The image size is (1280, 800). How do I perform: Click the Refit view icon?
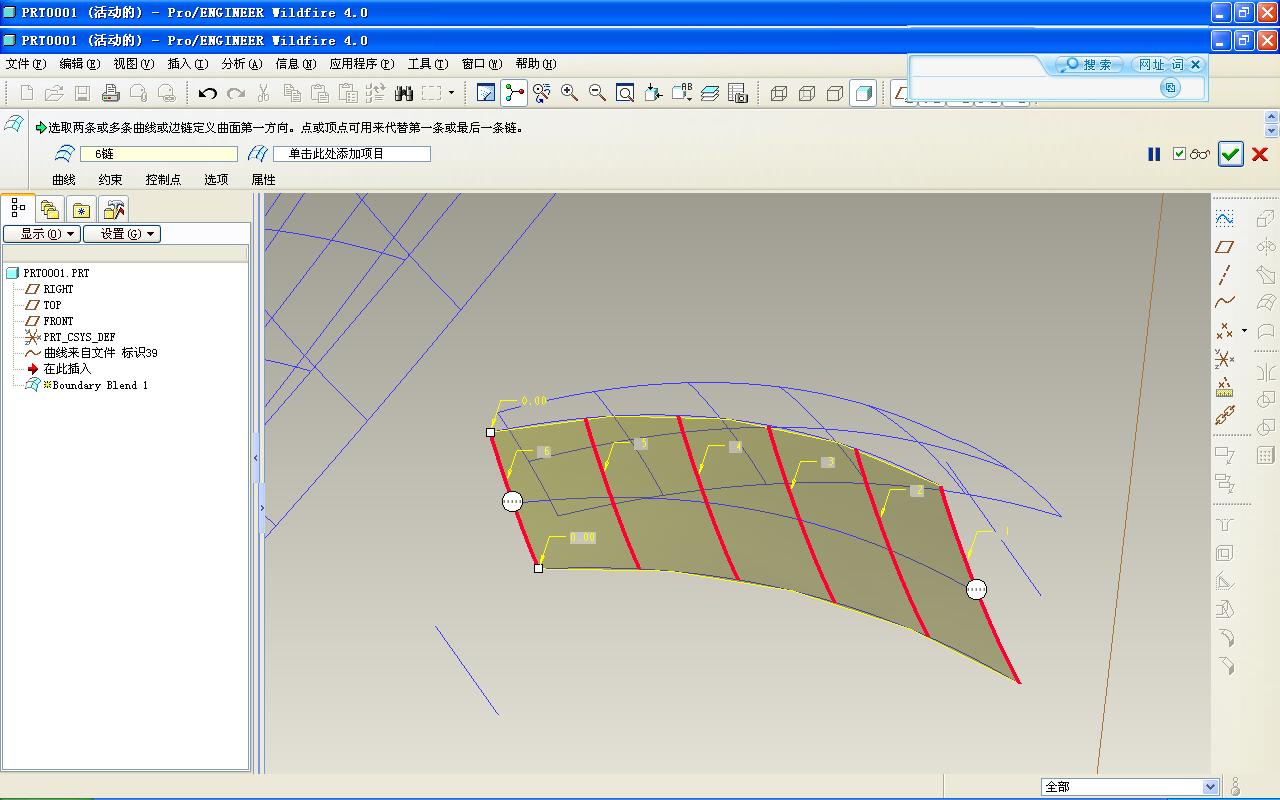click(x=625, y=93)
